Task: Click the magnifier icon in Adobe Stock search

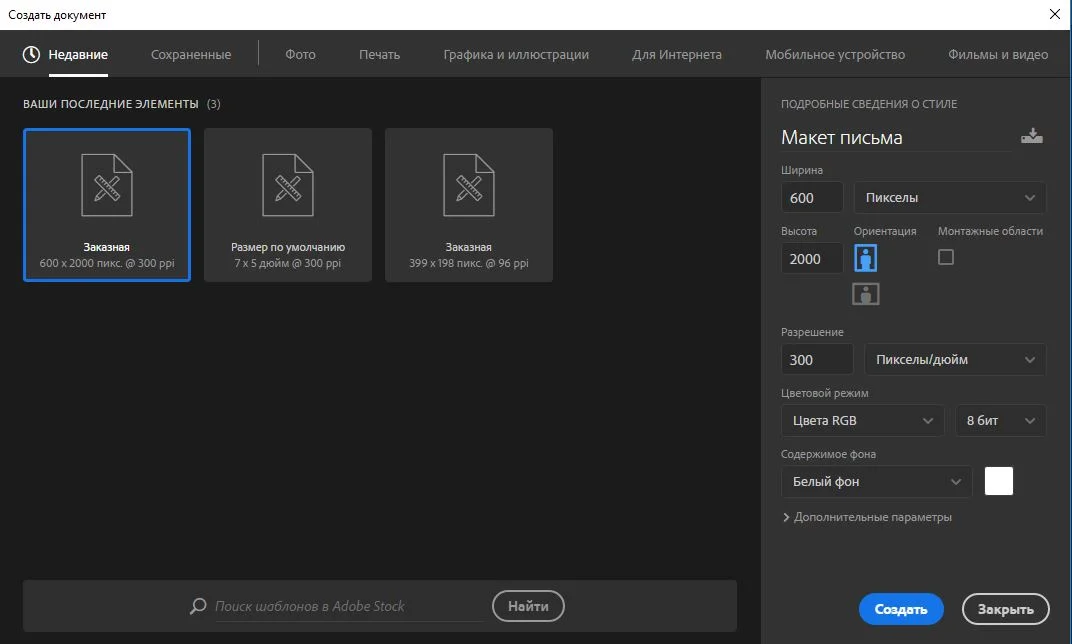Action: tap(198, 606)
